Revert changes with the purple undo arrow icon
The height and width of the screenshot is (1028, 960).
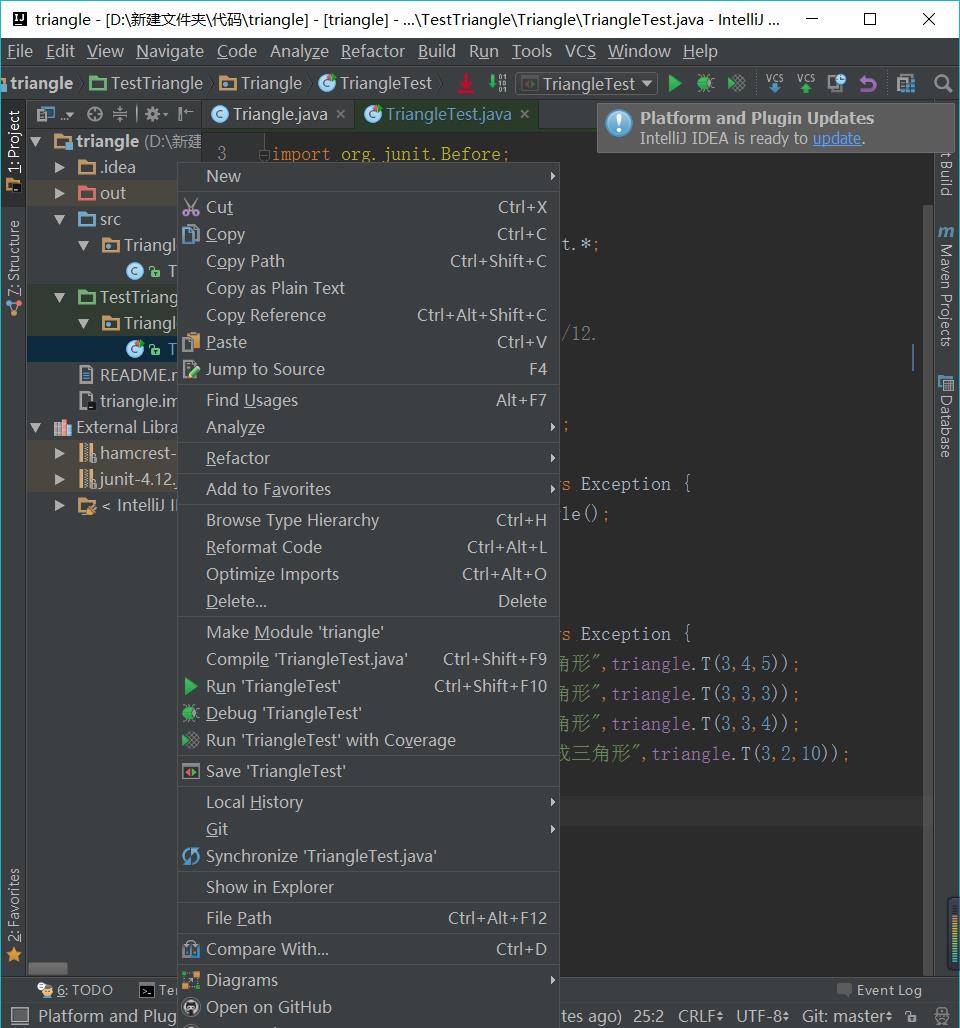tap(868, 83)
